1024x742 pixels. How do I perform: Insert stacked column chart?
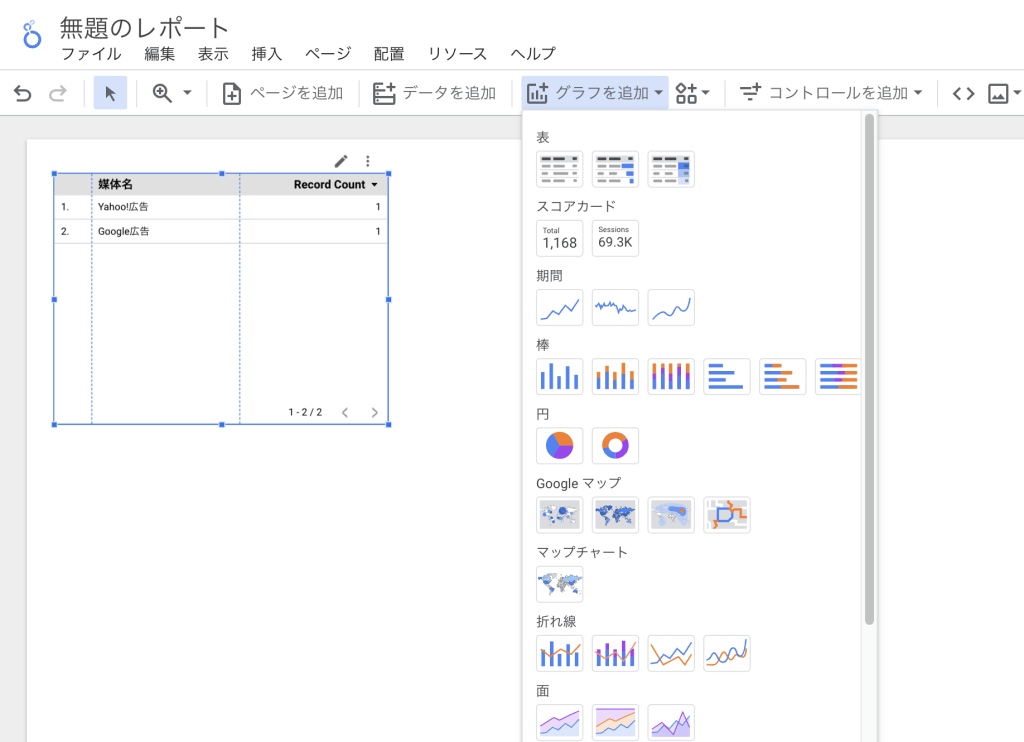615,377
